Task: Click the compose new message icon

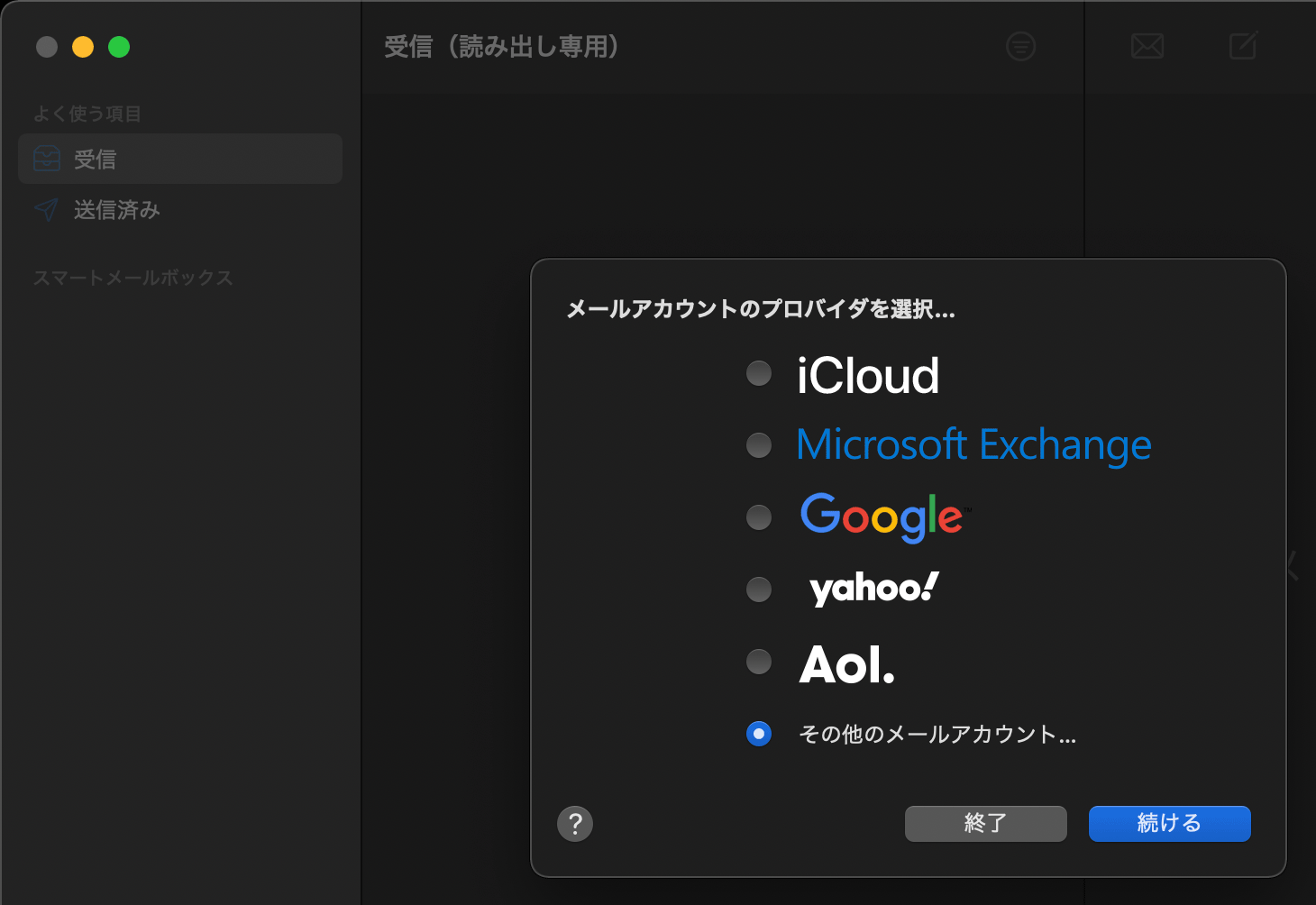Action: point(1243,45)
